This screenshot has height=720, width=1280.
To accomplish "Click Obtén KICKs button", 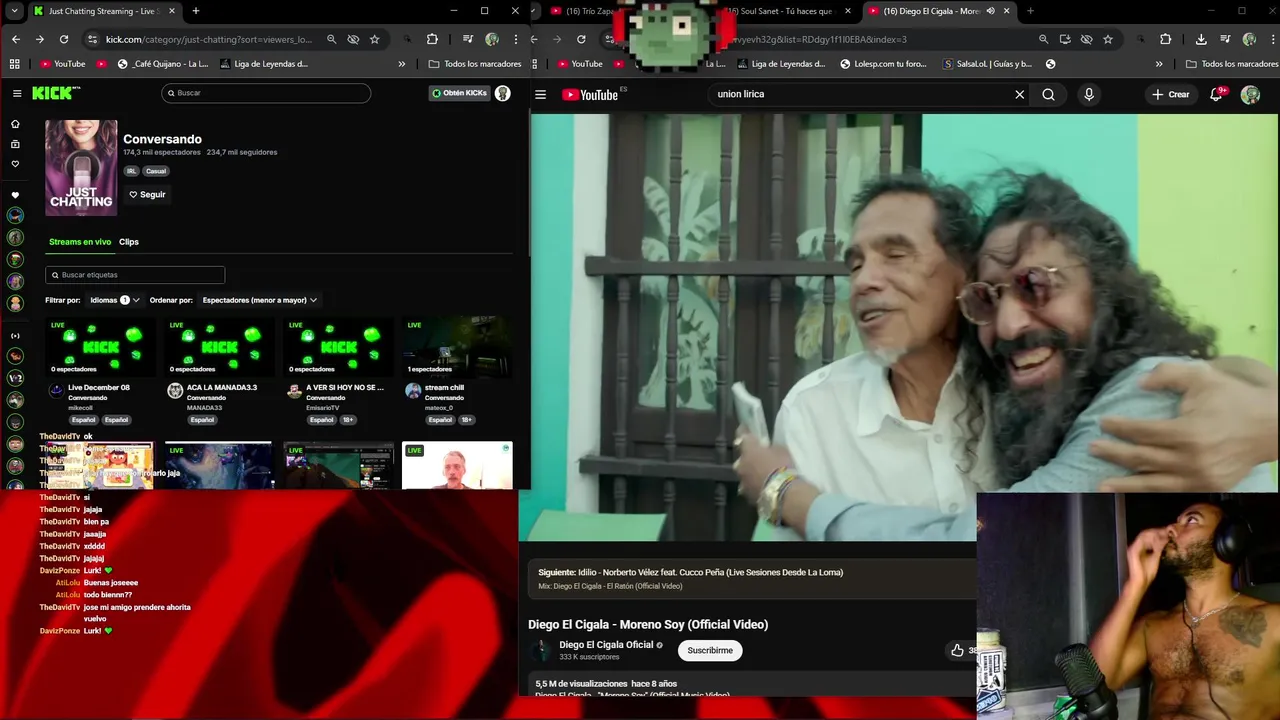I will tap(459, 93).
